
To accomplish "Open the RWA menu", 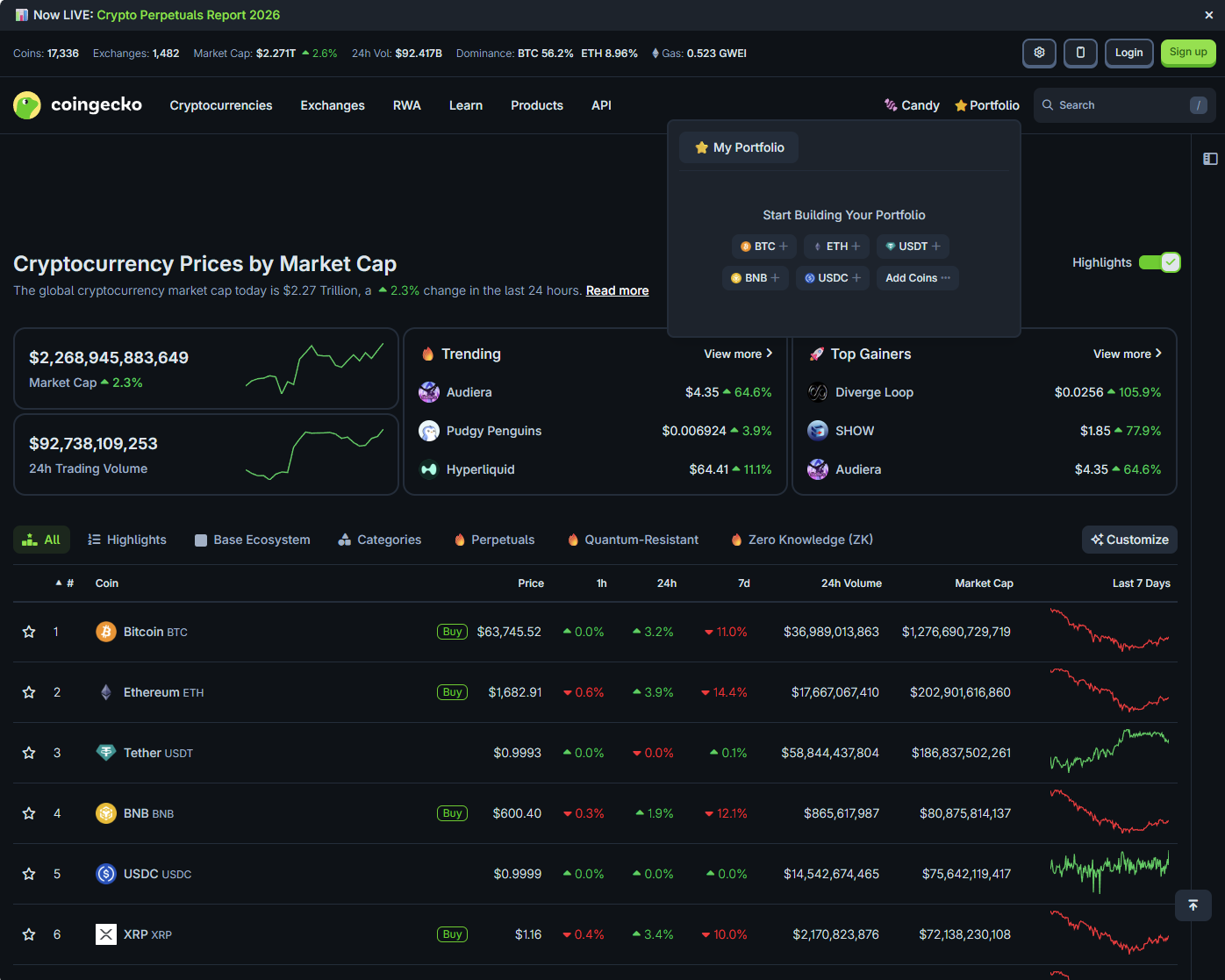I will (407, 105).
